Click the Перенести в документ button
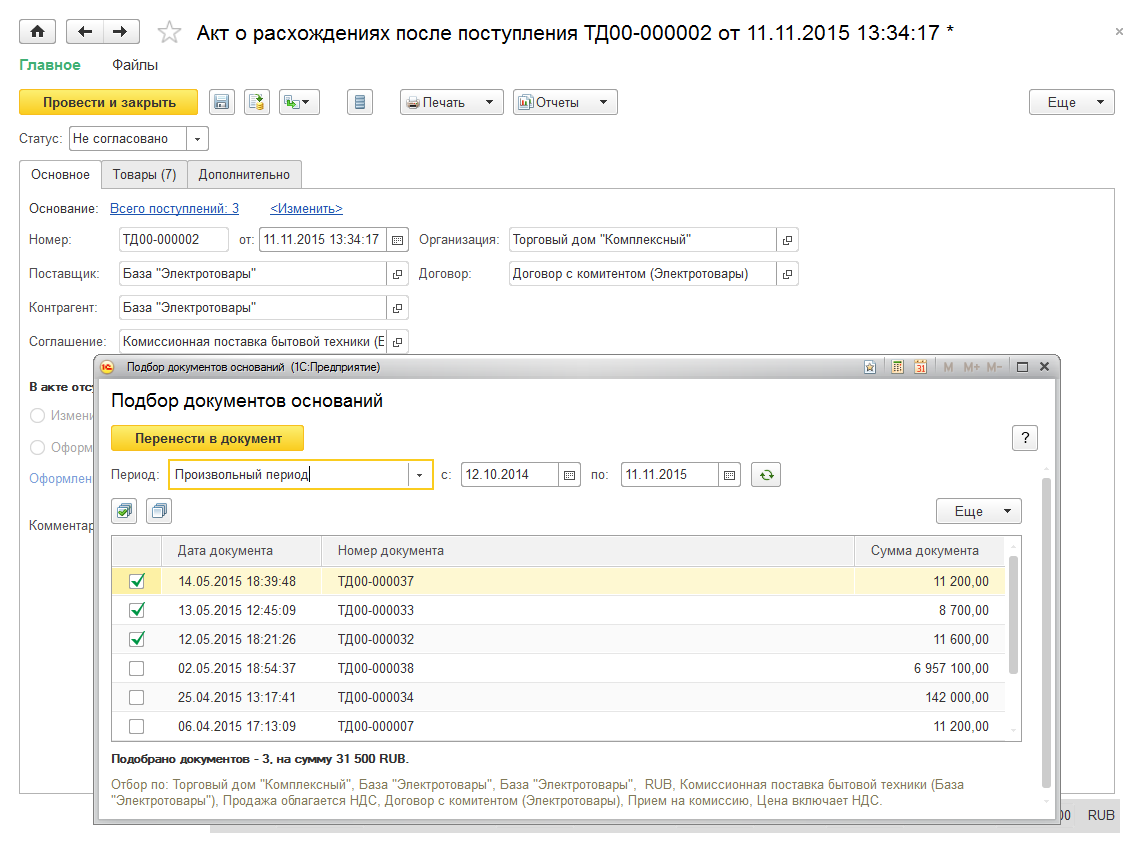 click(x=207, y=438)
